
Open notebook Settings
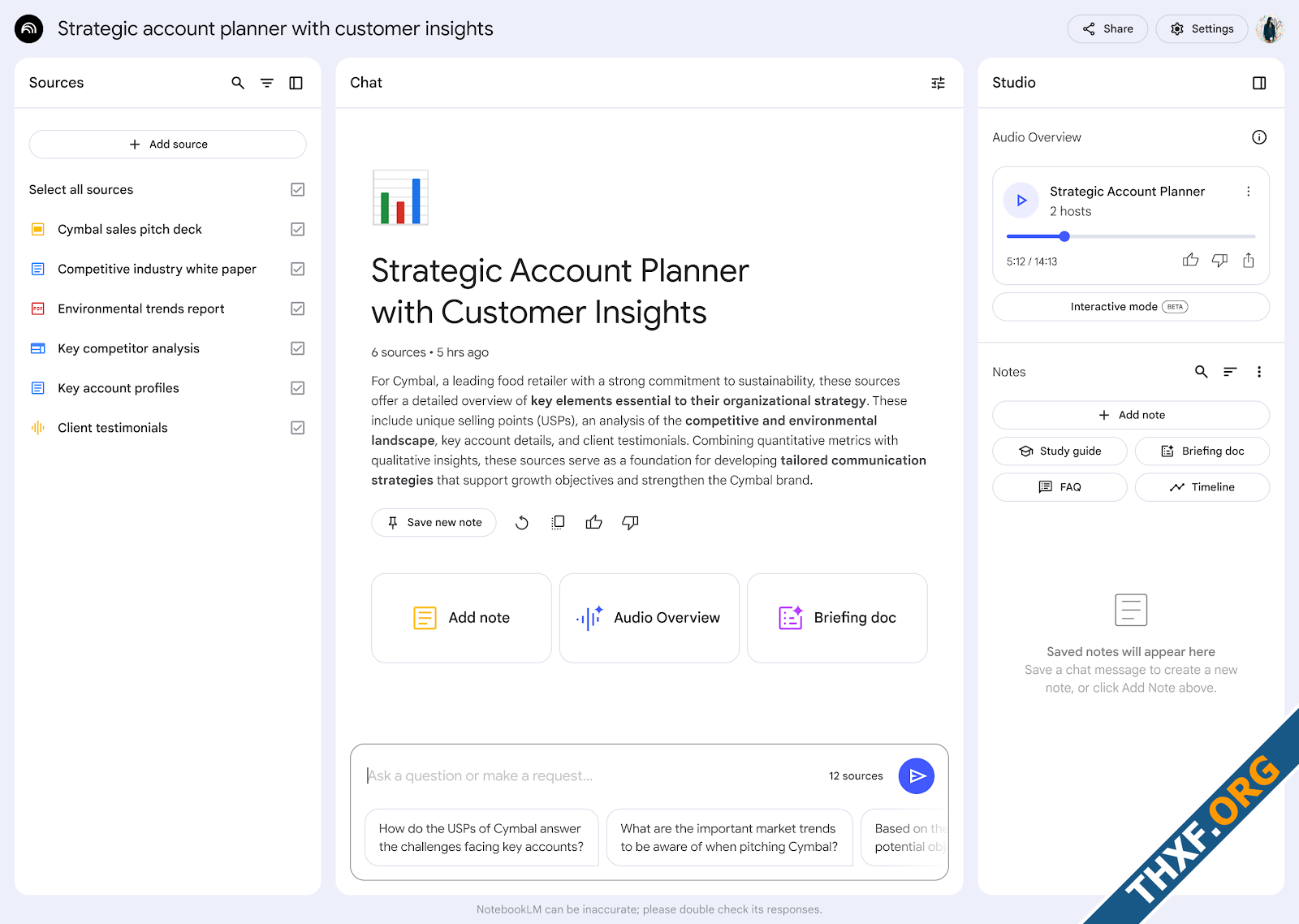click(1202, 29)
